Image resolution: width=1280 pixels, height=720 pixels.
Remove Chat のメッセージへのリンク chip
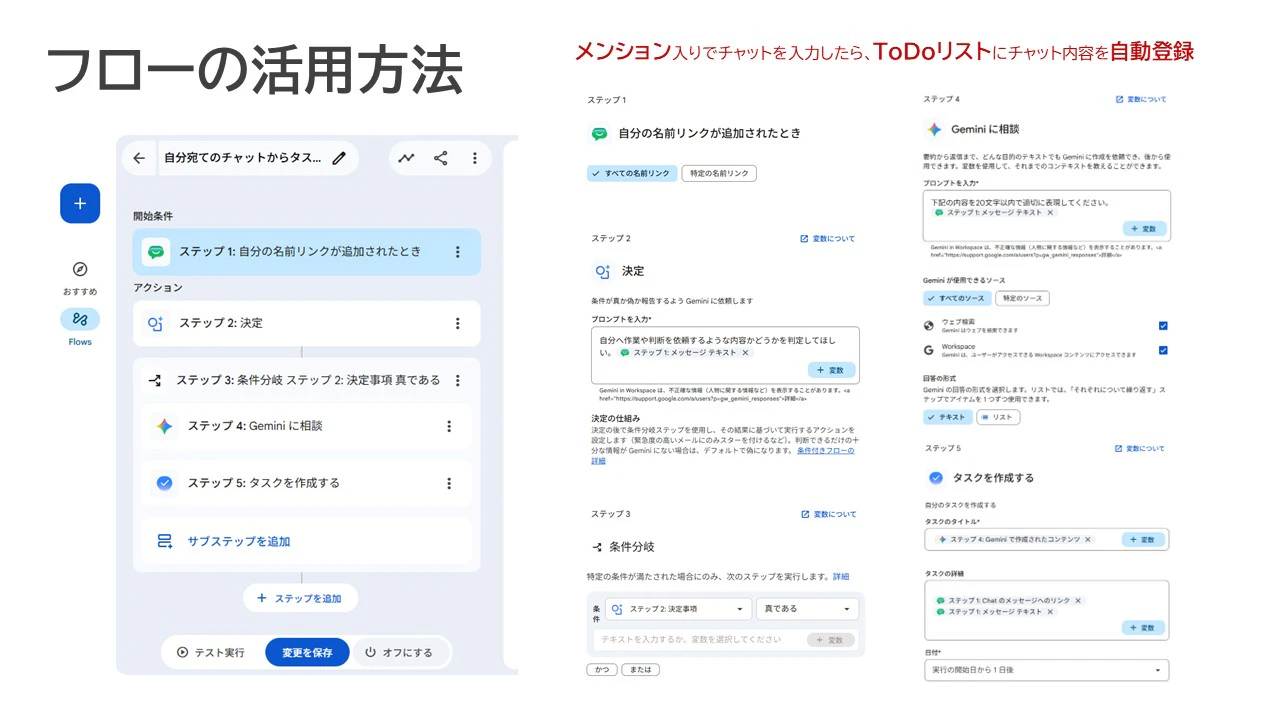[x=1078, y=601]
